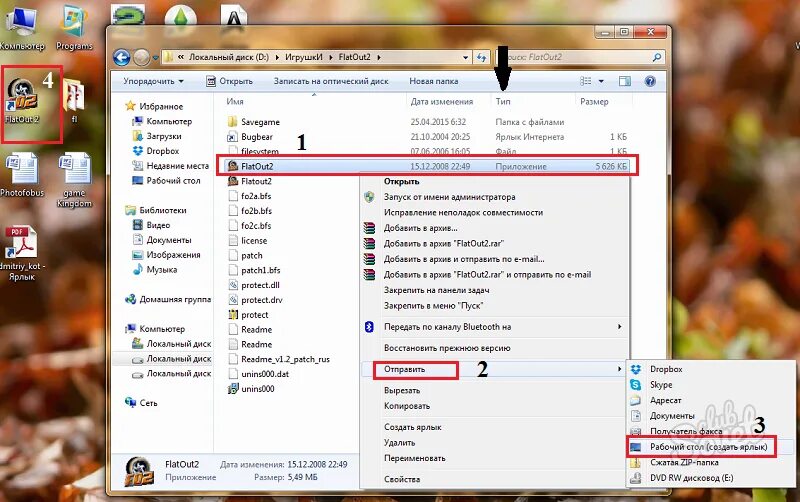Choose Запуск от имени администратора
Image resolution: width=800 pixels, height=502 pixels.
[449, 197]
